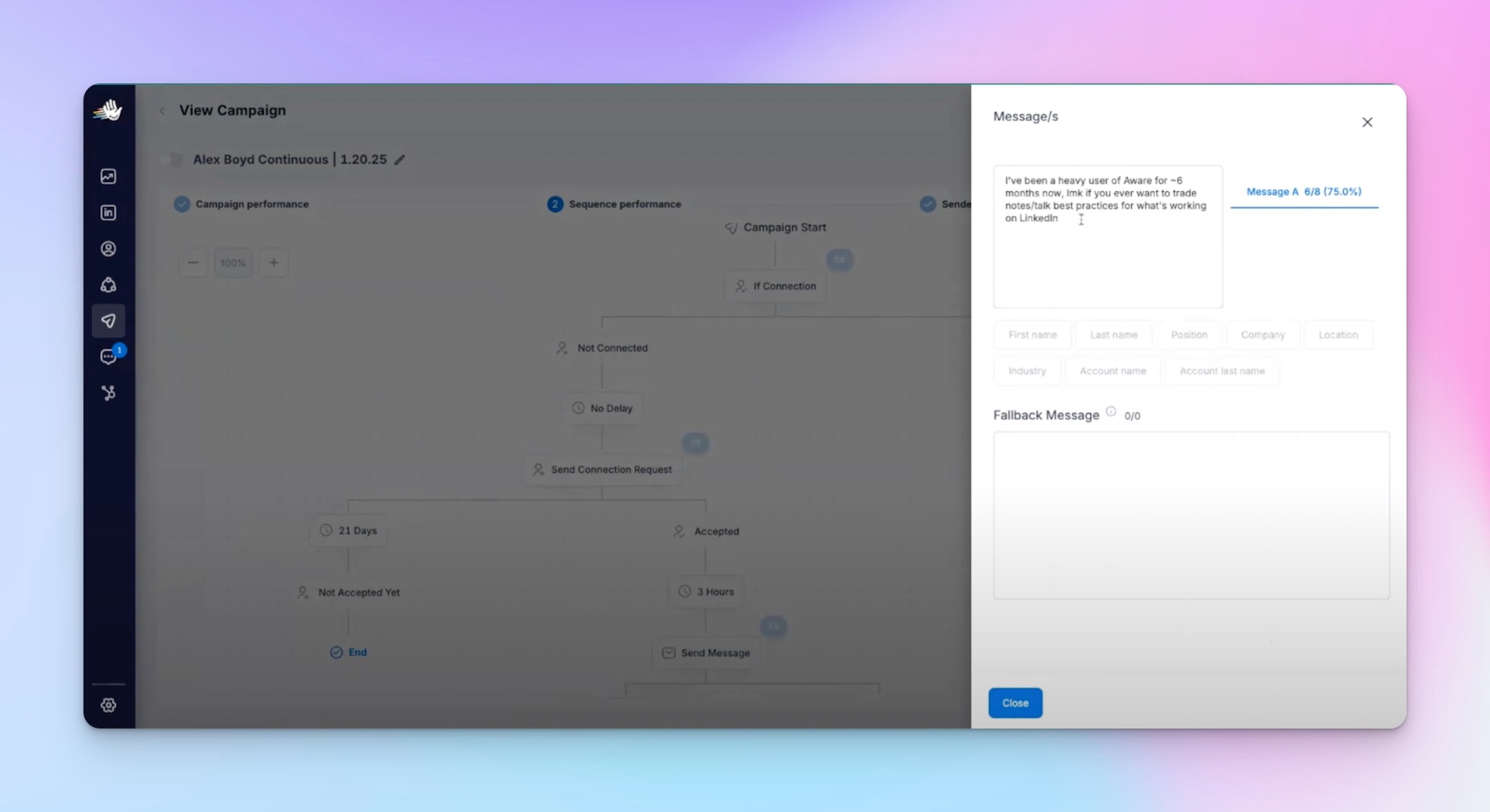The width and height of the screenshot is (1490, 812).
Task: Focus the Fallback Message text area
Action: click(x=1191, y=515)
